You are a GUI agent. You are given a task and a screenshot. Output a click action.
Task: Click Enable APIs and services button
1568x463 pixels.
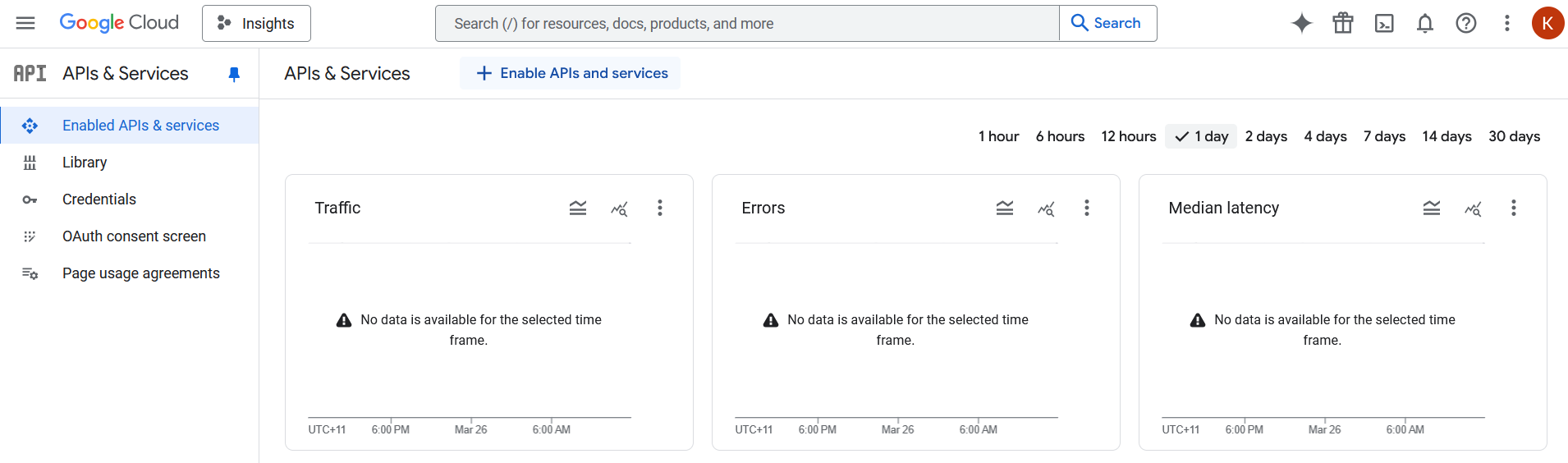[x=571, y=73]
